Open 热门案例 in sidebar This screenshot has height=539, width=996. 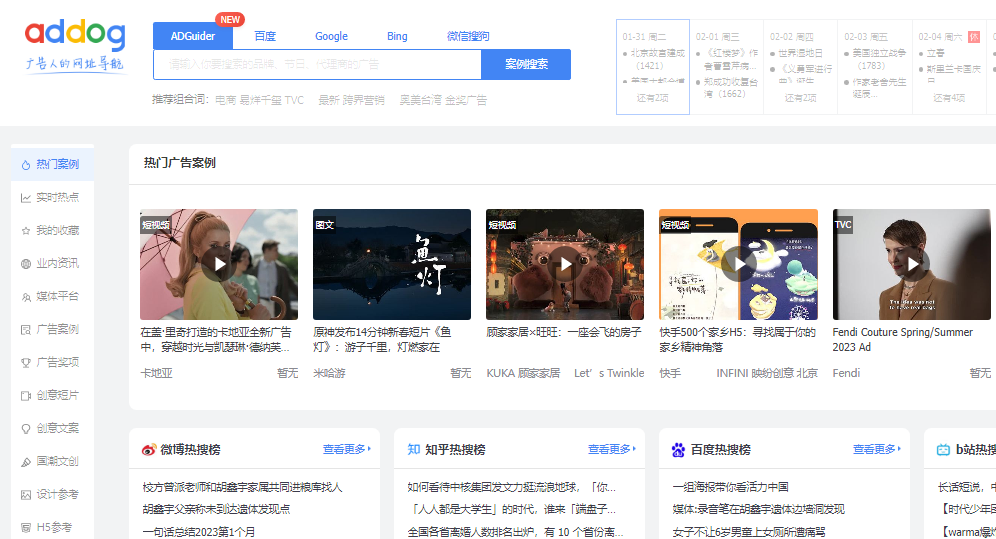[53, 164]
